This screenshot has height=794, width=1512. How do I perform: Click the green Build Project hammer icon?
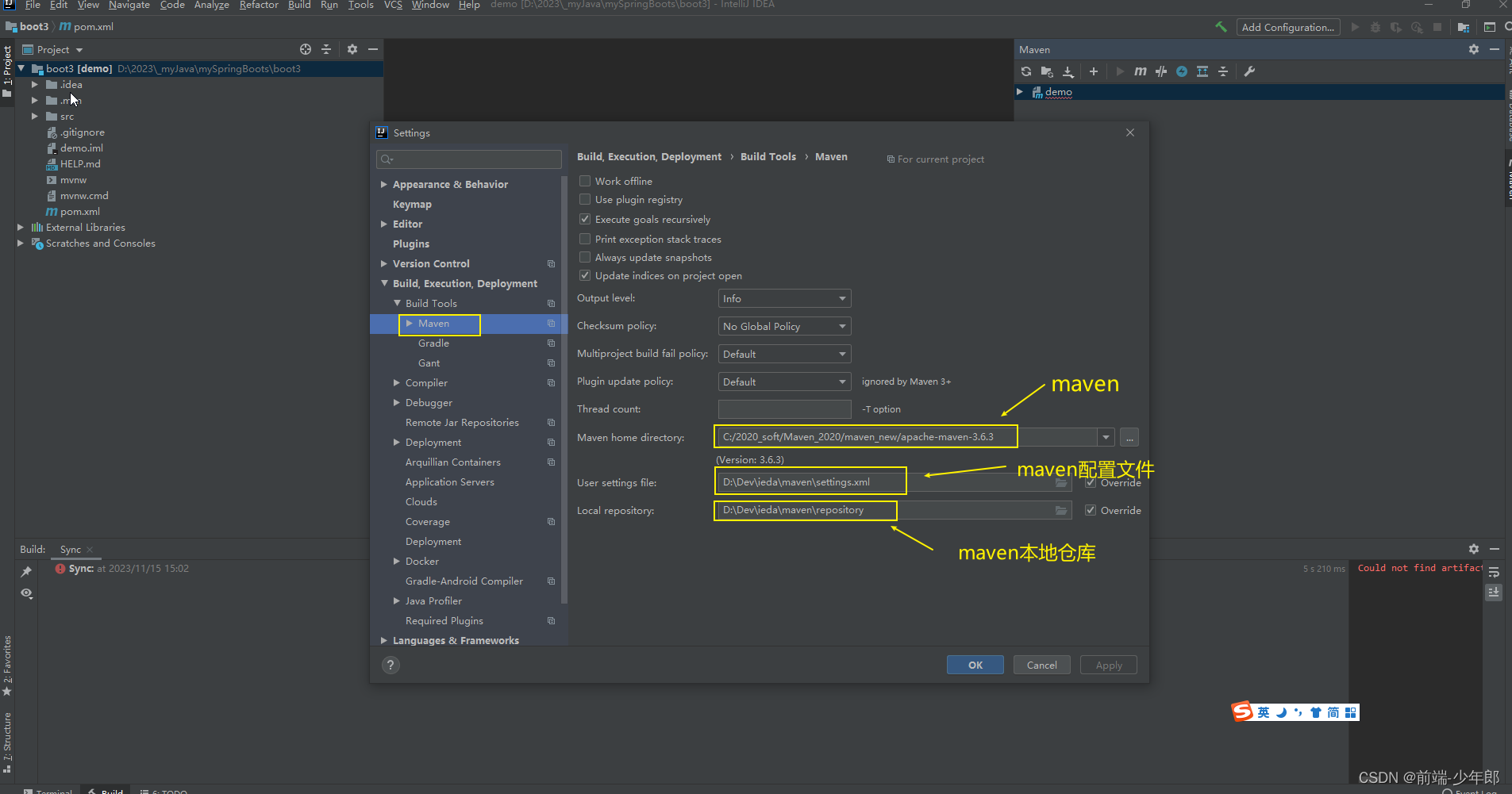coord(1221,27)
